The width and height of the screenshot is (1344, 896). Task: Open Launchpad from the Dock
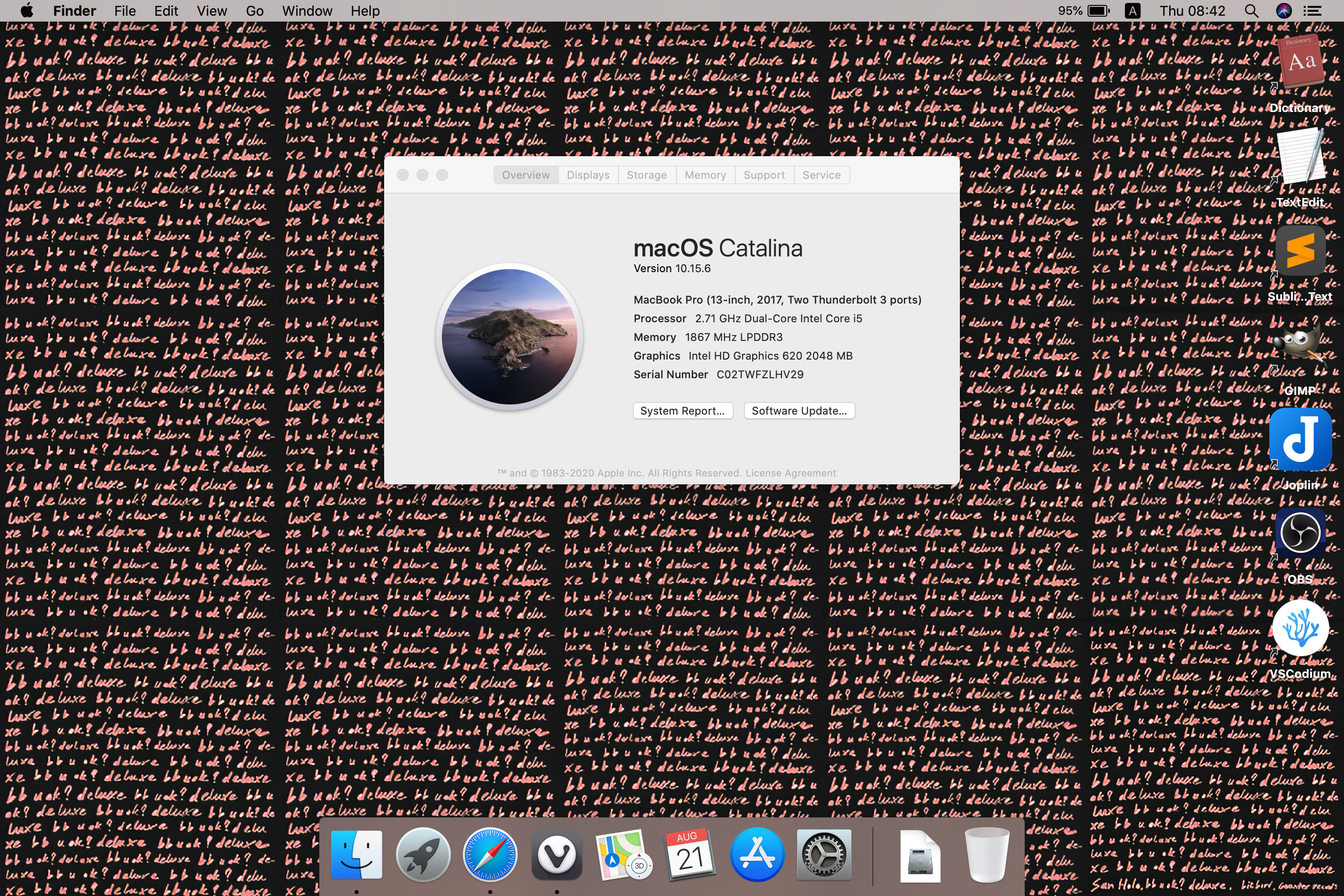(423, 855)
